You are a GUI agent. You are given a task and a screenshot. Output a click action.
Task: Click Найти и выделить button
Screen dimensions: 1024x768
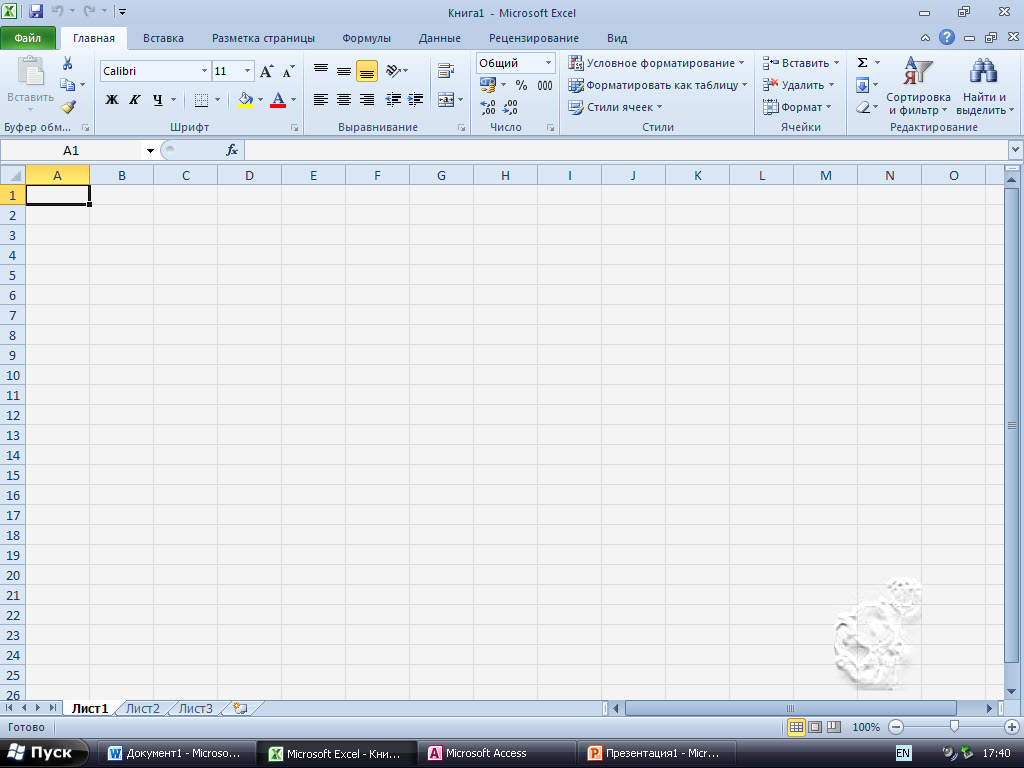click(x=985, y=88)
